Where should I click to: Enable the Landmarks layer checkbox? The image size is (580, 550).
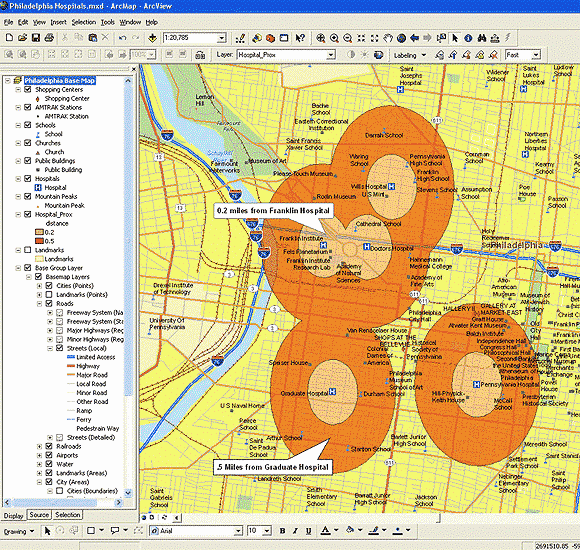pyautogui.click(x=27, y=250)
